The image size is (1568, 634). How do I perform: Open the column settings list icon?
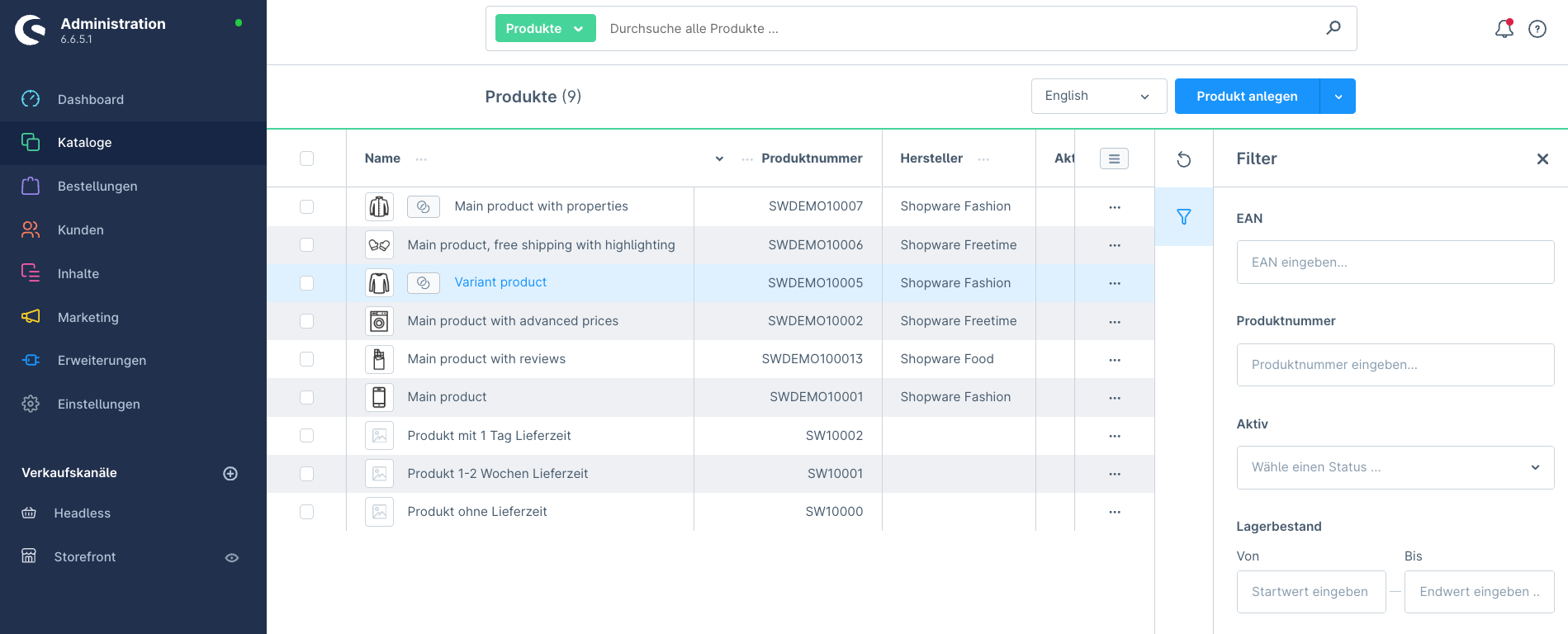click(x=1114, y=158)
